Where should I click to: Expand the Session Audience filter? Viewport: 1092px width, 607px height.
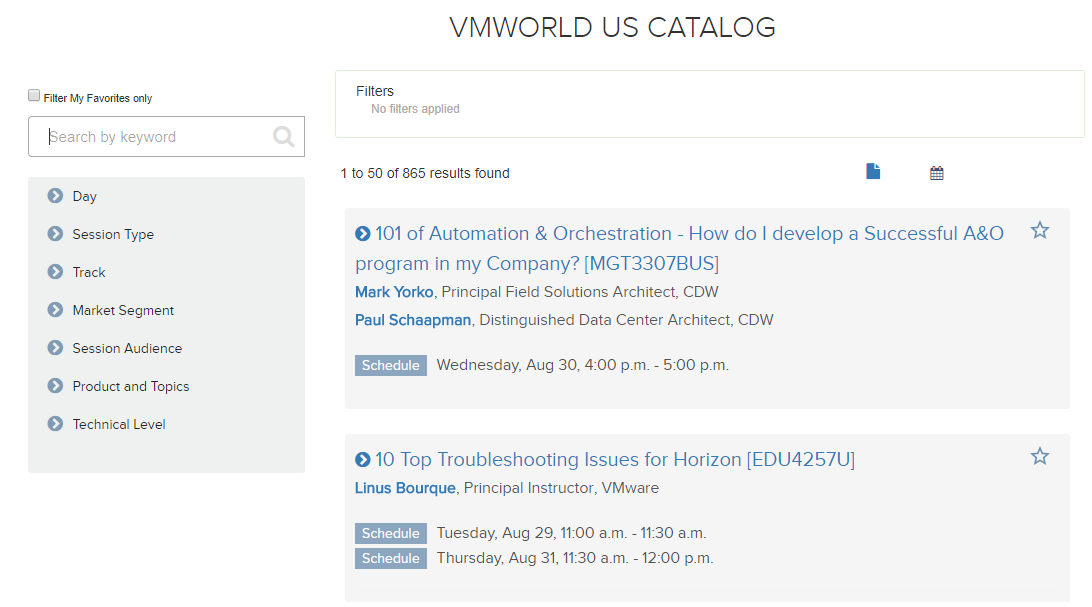[x=55, y=348]
